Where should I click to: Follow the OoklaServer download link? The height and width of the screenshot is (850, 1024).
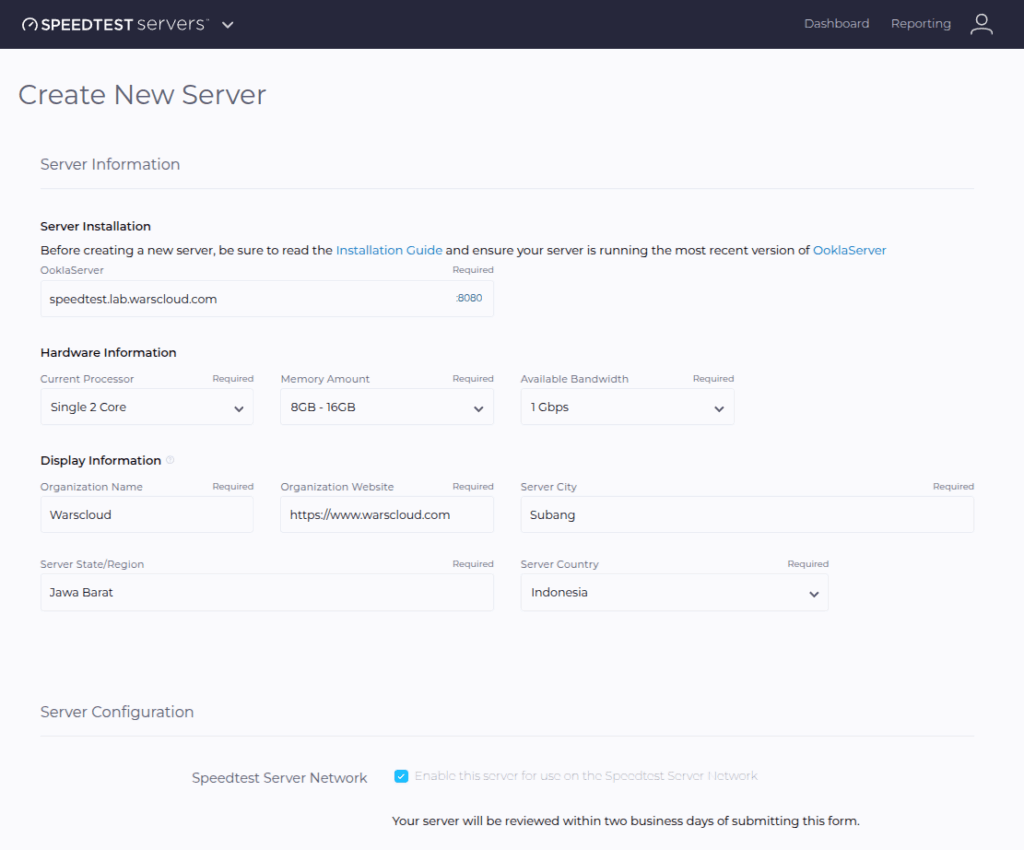click(849, 250)
